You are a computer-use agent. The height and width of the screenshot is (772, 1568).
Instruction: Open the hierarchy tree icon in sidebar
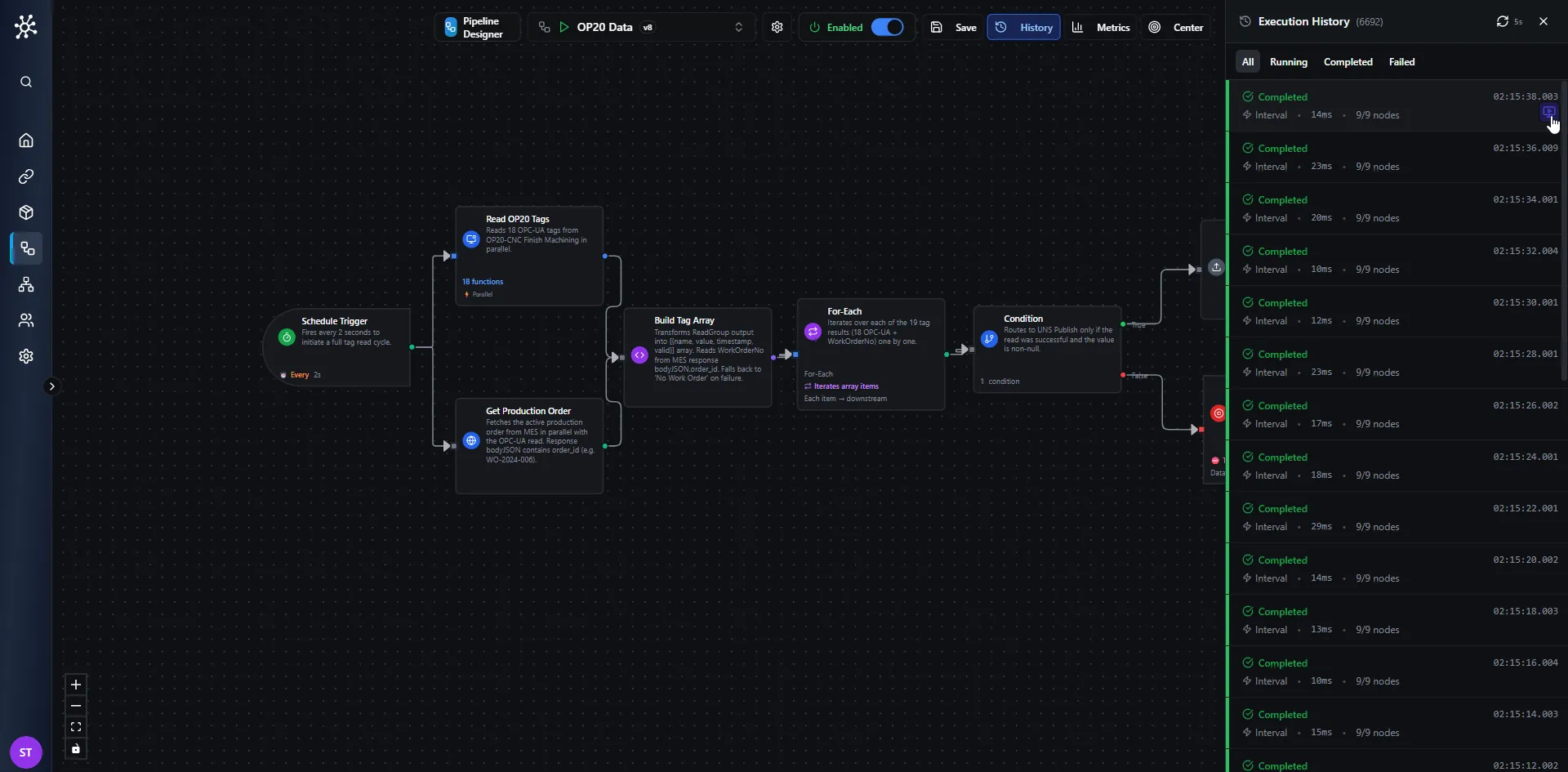click(x=26, y=284)
